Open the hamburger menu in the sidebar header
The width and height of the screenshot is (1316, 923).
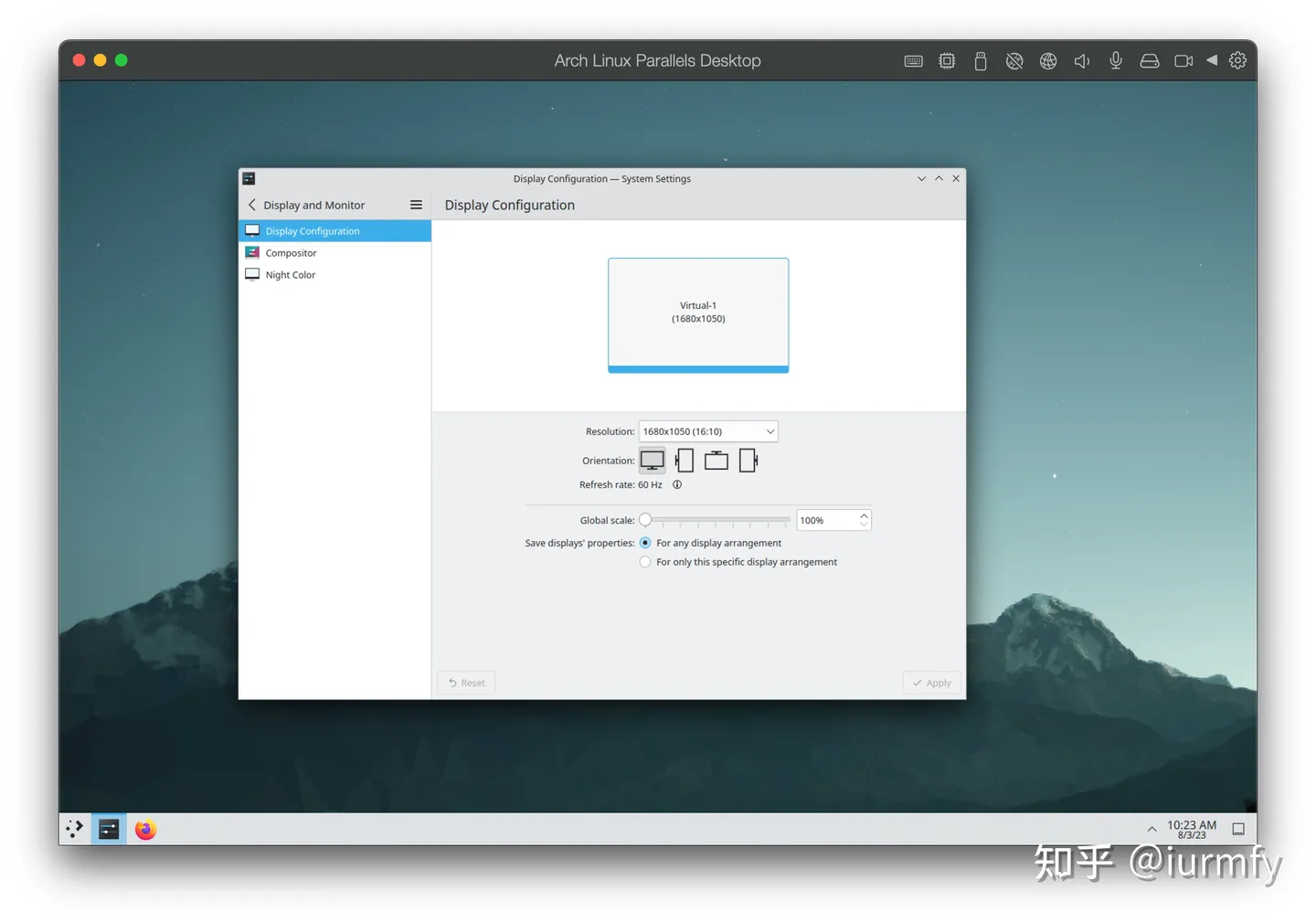[x=416, y=205]
